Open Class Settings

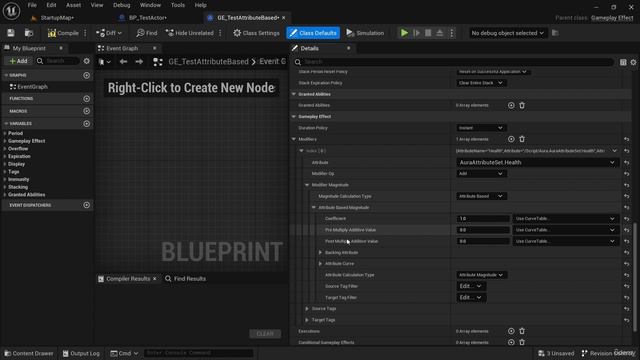pyautogui.click(x=256, y=33)
